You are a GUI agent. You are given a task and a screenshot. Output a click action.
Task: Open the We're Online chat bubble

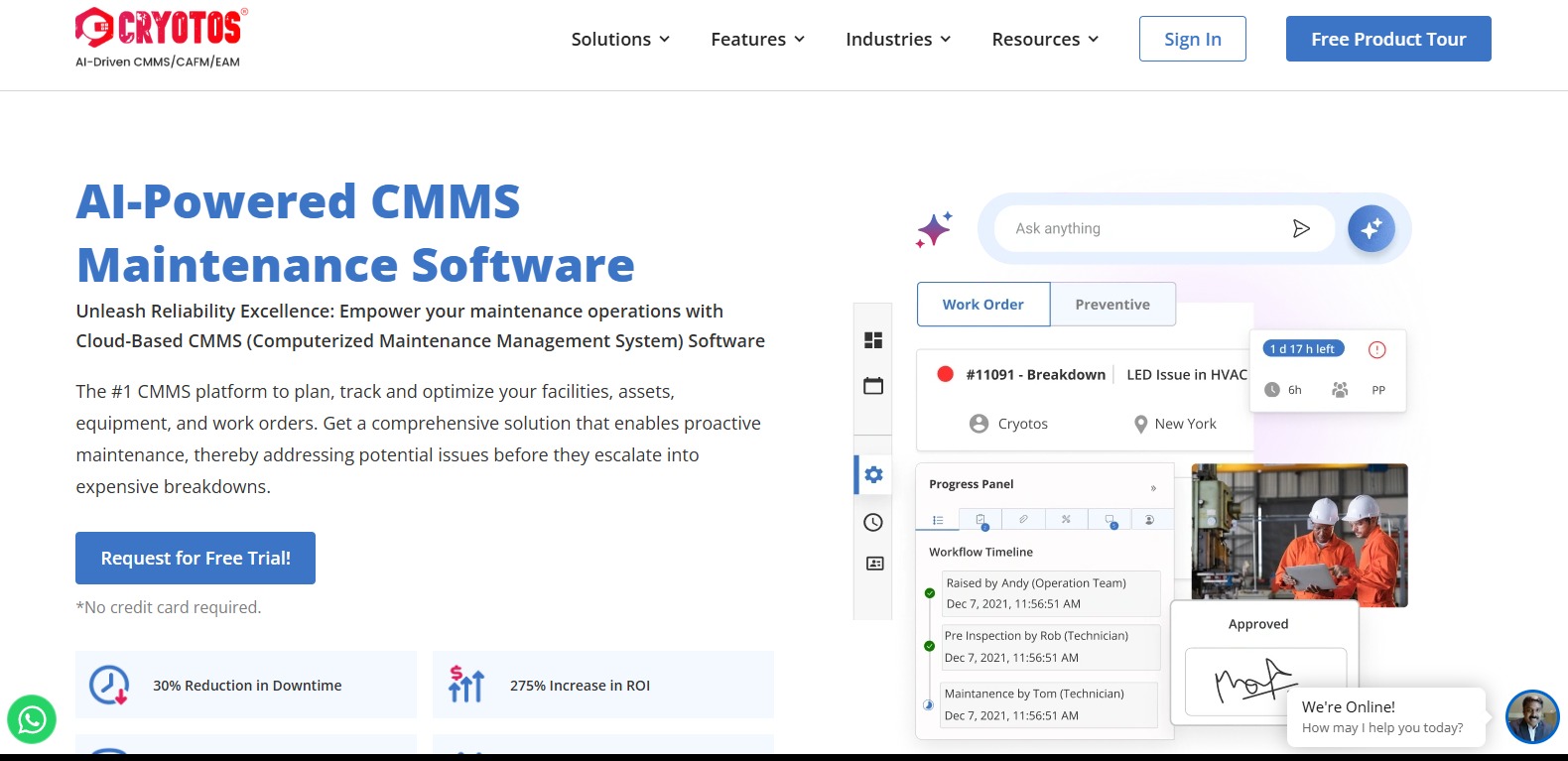pyautogui.click(x=1386, y=716)
